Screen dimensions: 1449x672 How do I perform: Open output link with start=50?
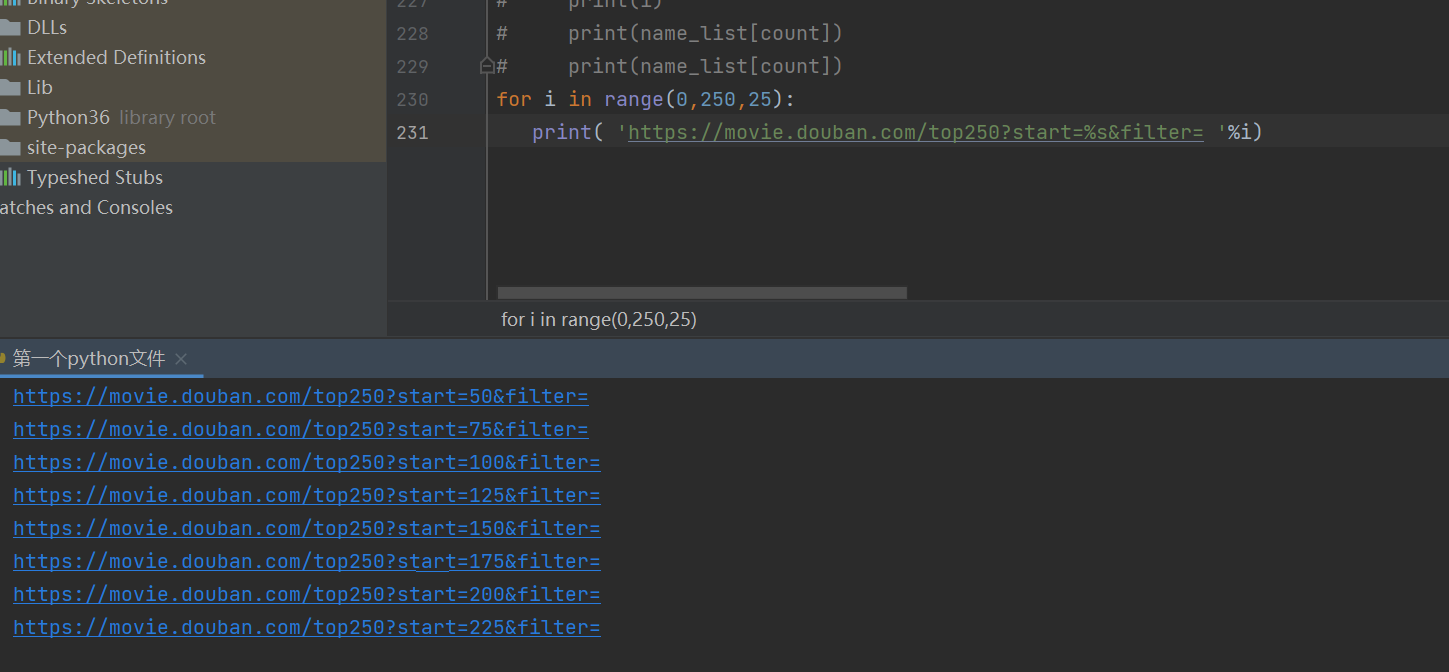click(301, 397)
